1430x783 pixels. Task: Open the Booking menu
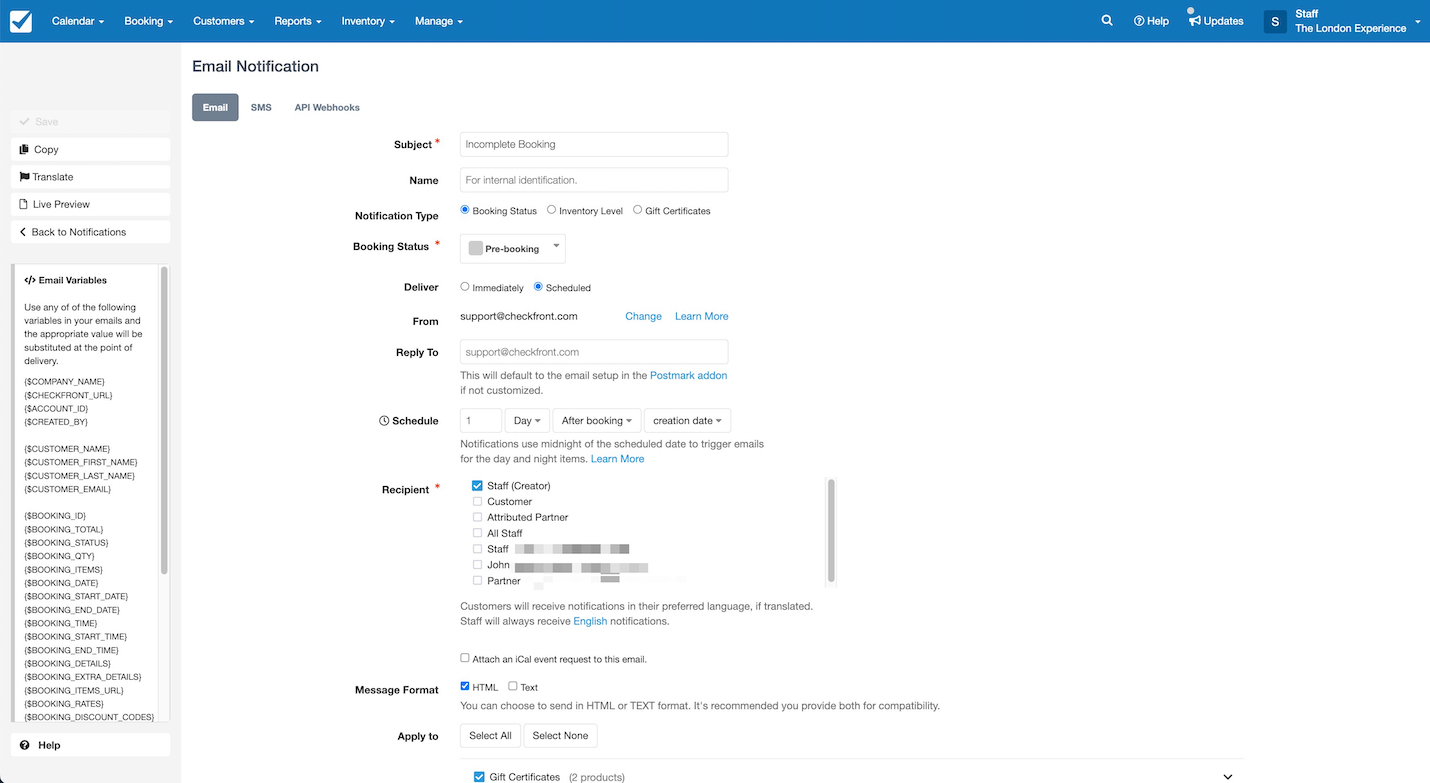point(148,21)
